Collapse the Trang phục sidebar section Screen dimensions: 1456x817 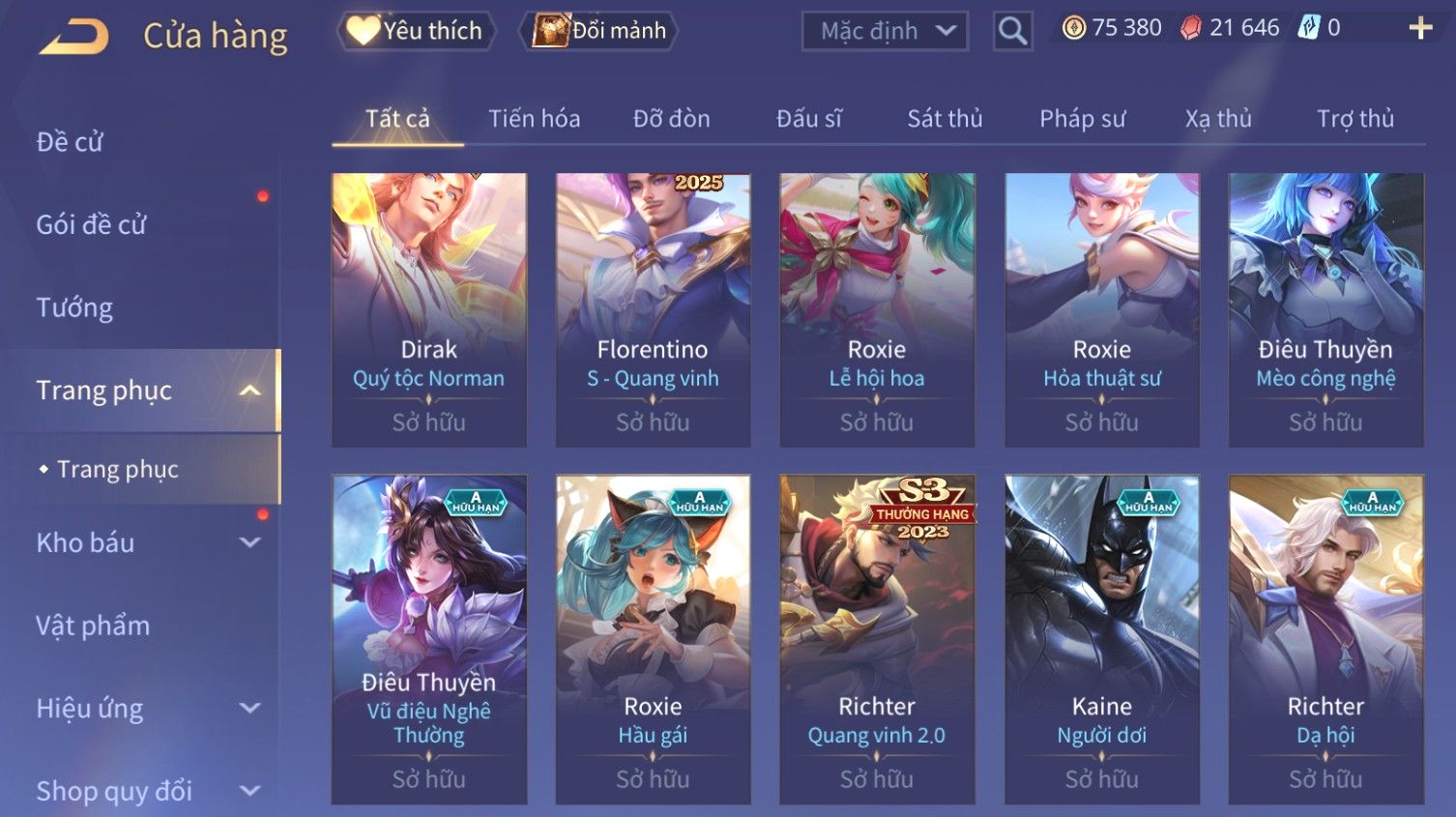[250, 391]
